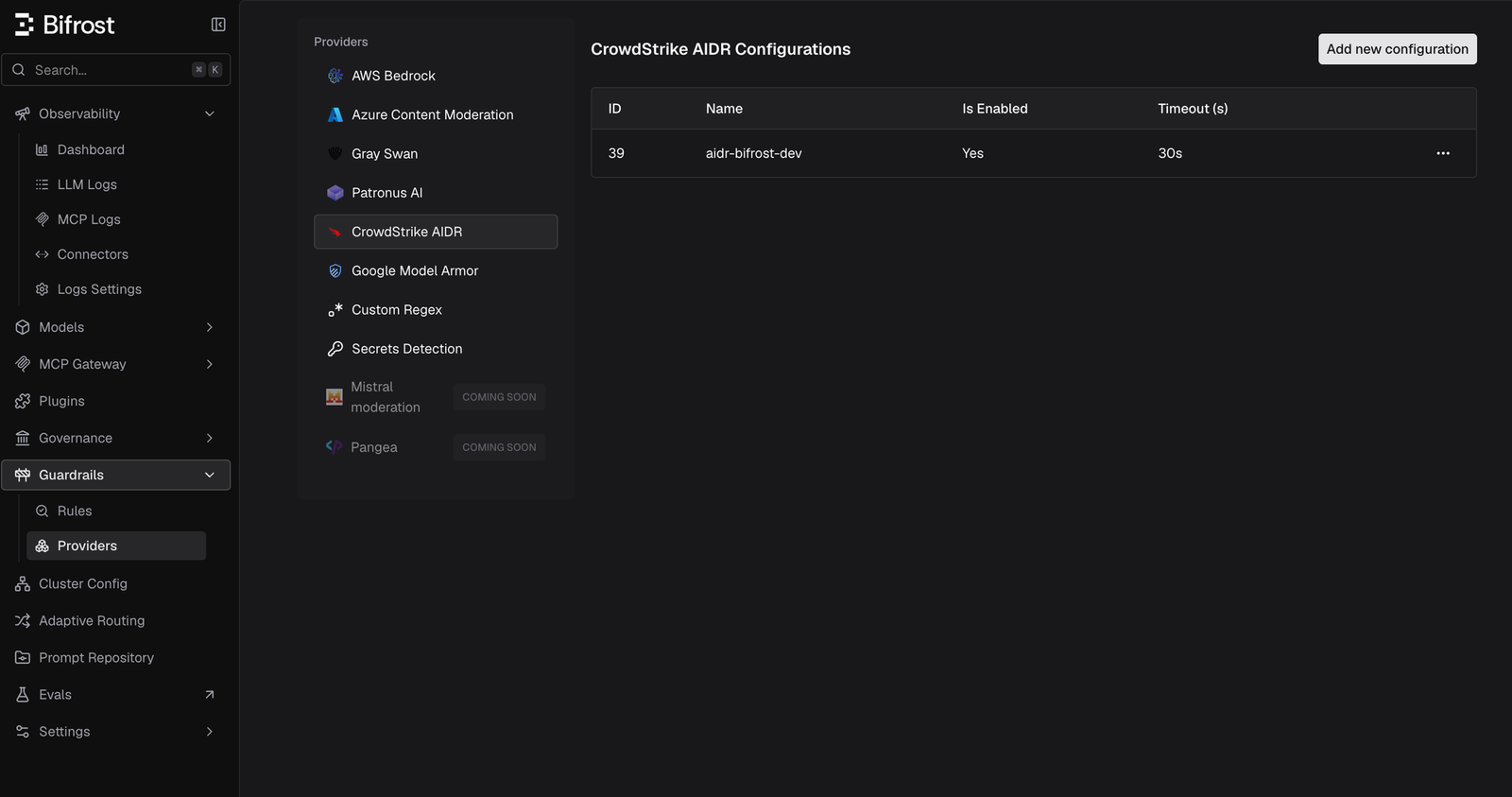Screen dimensions: 1512x797
Task: Focus the sidebar Search field
Action: [116, 70]
